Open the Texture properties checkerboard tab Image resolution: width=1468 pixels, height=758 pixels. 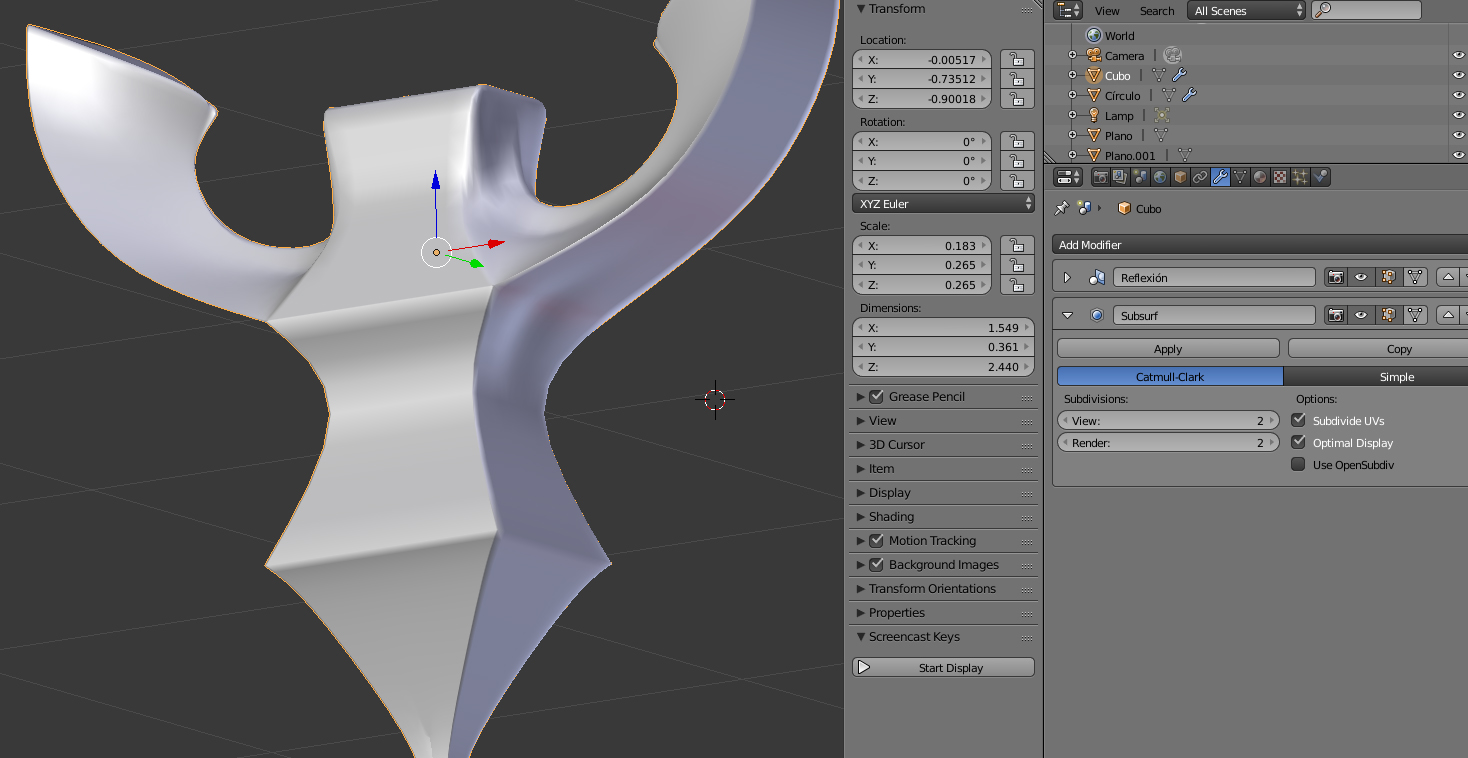[x=1280, y=177]
